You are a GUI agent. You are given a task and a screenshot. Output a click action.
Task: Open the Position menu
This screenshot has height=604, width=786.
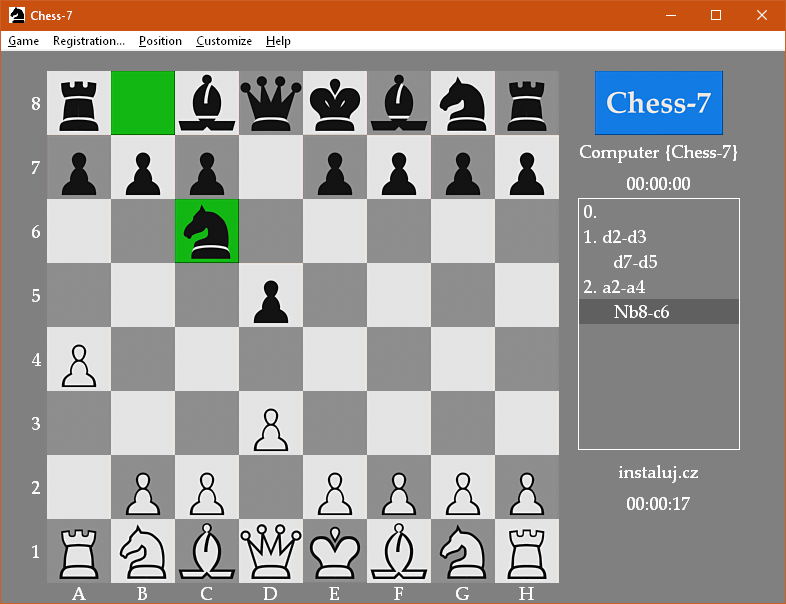click(x=160, y=41)
